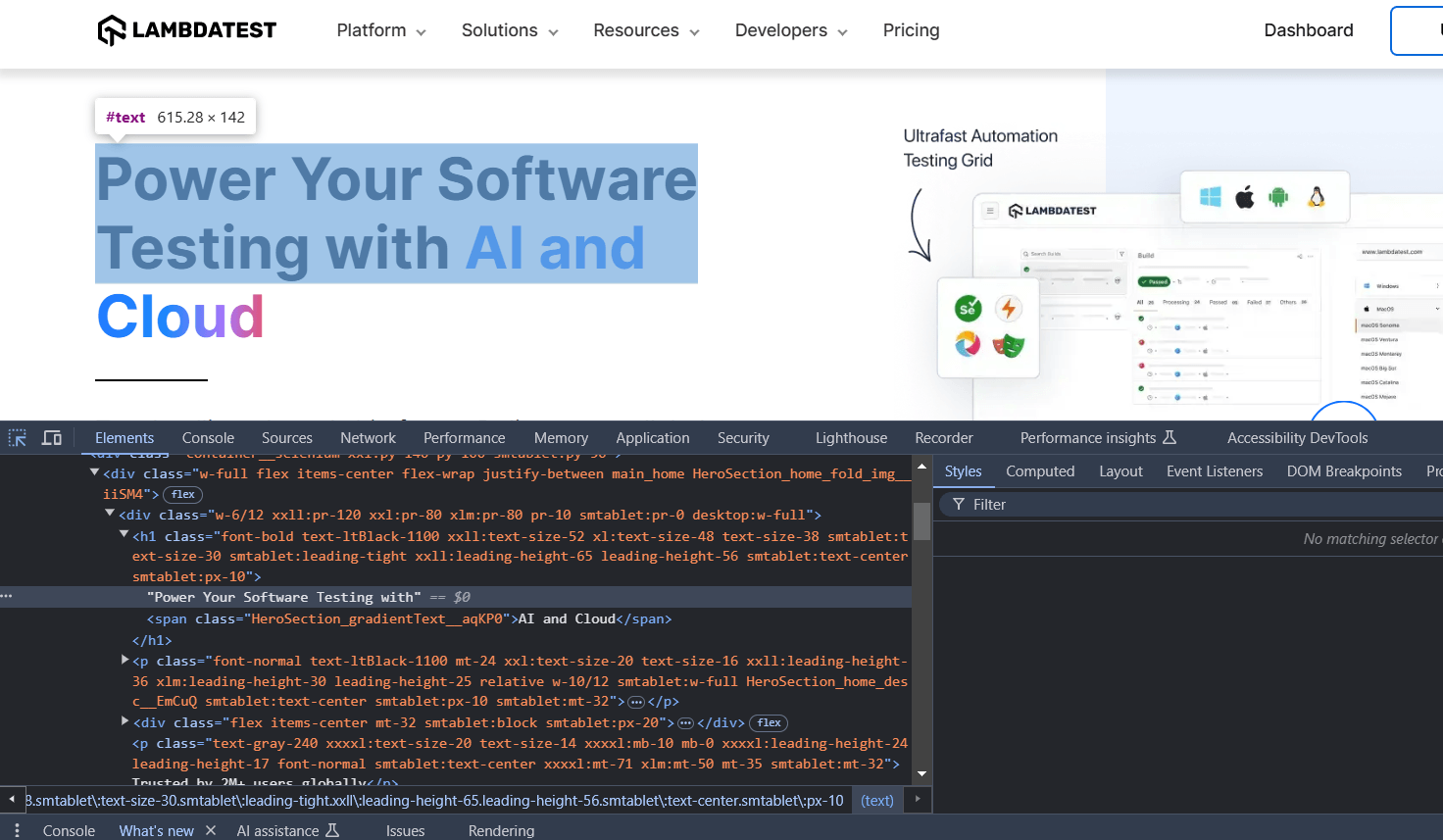
Task: Open the Network panel in DevTools
Action: pos(368,437)
